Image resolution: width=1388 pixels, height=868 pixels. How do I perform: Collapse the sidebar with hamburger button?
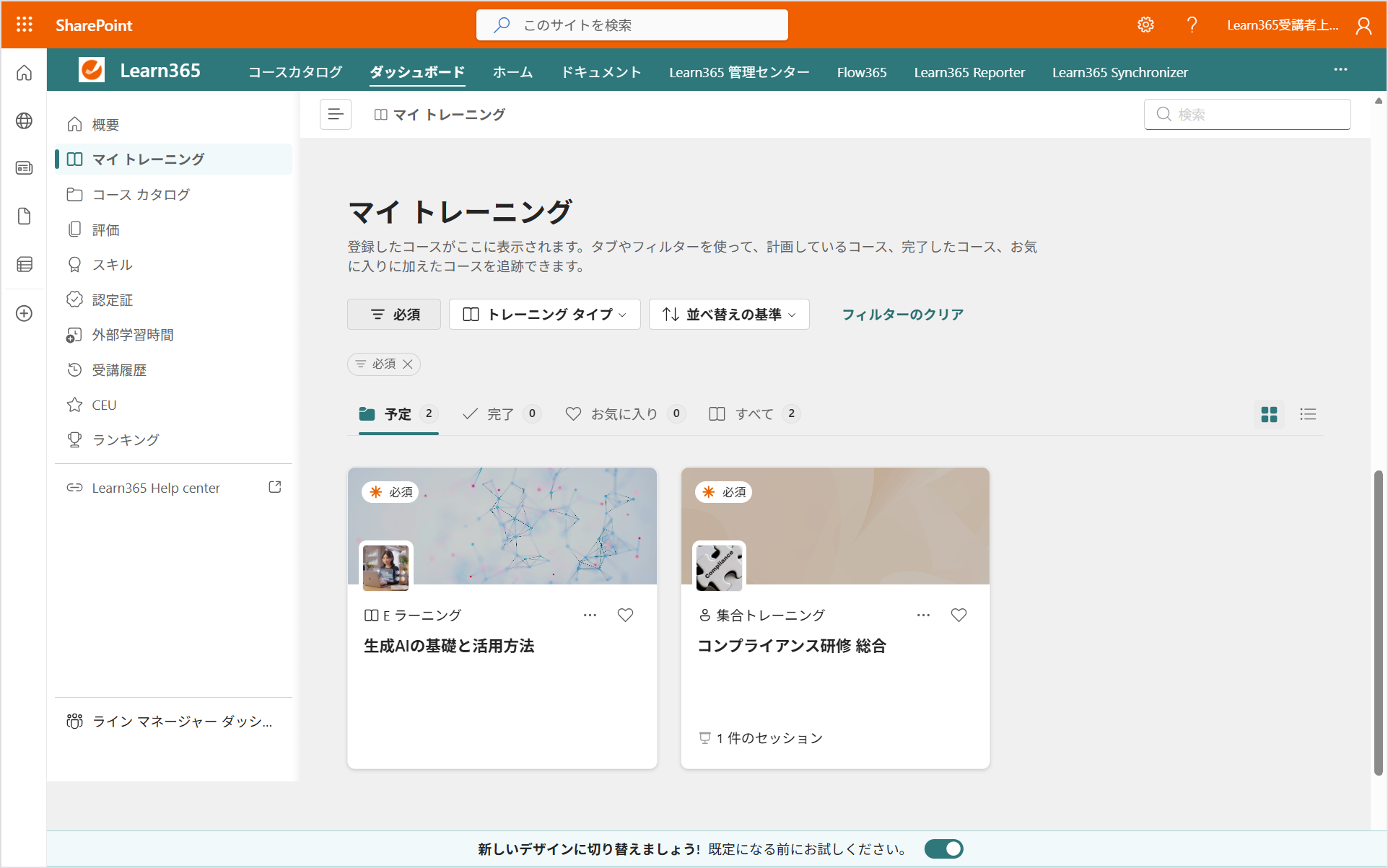pyautogui.click(x=336, y=114)
